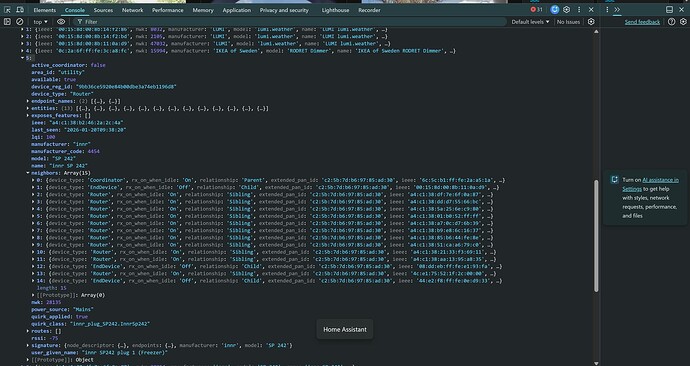Toggle the drawer dock icon in side panel
690x366 pixels.
click(669, 10)
